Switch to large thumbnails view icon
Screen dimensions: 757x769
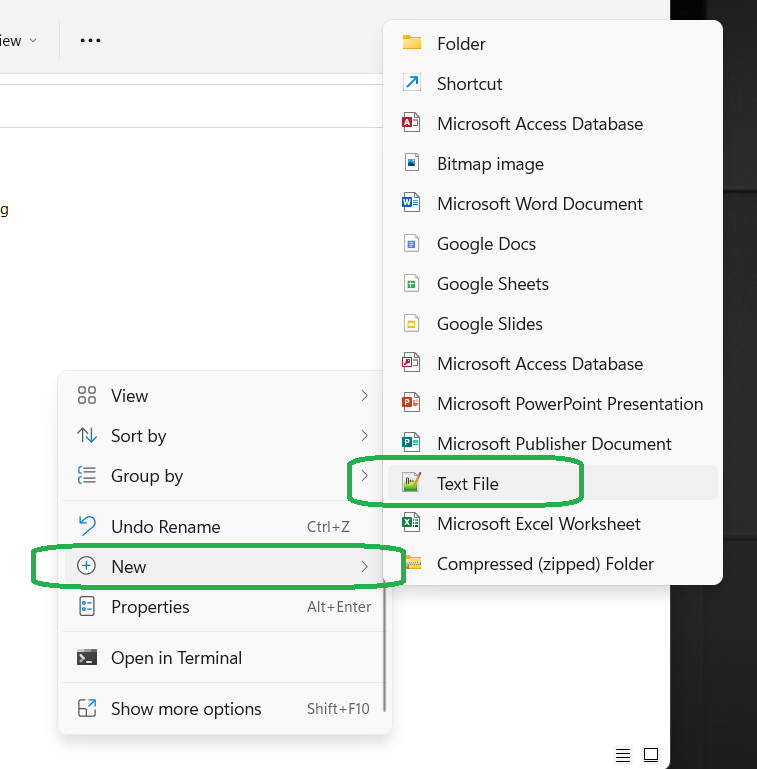coord(651,755)
